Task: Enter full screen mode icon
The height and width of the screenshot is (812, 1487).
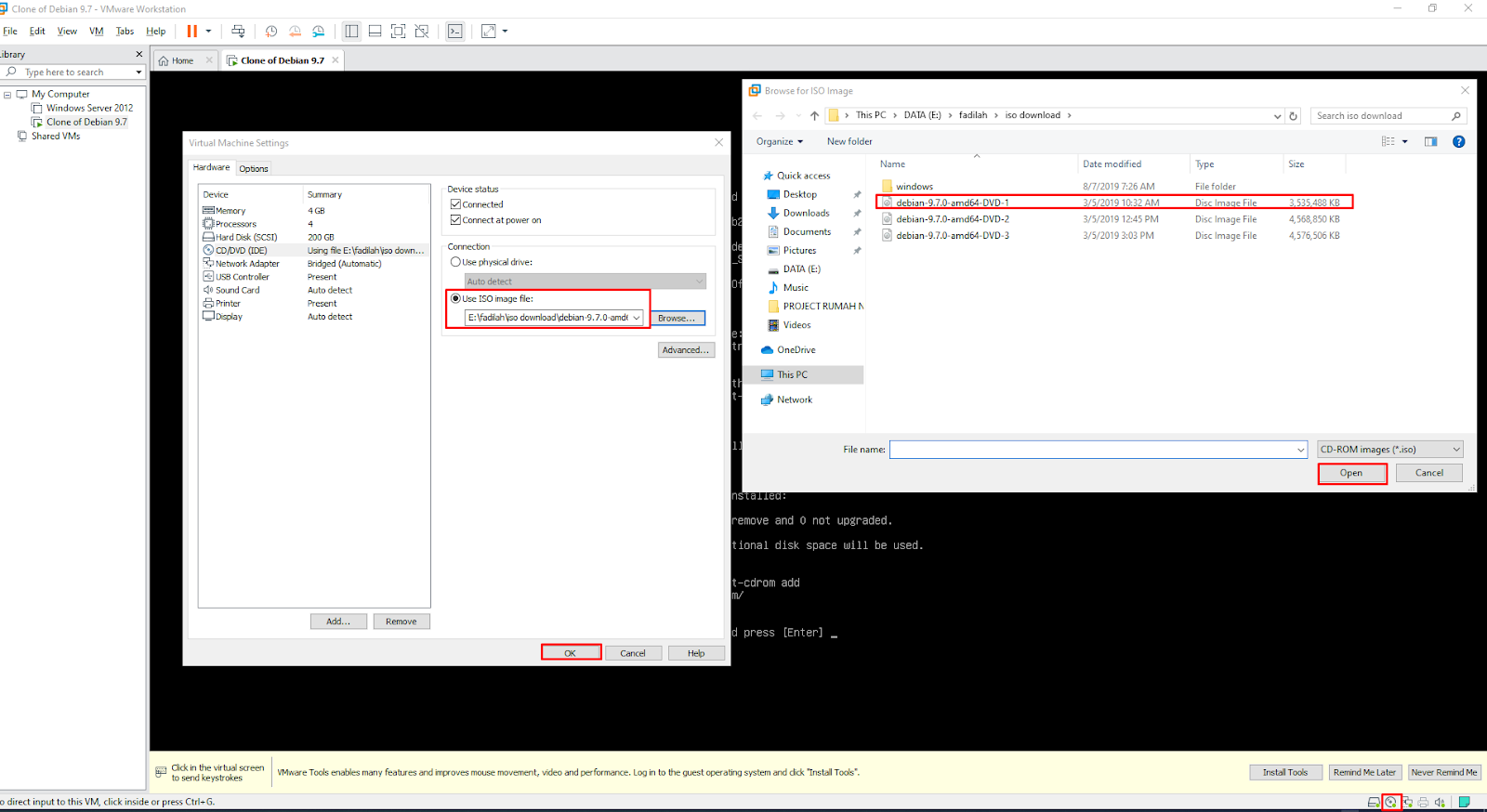Action: point(398,31)
